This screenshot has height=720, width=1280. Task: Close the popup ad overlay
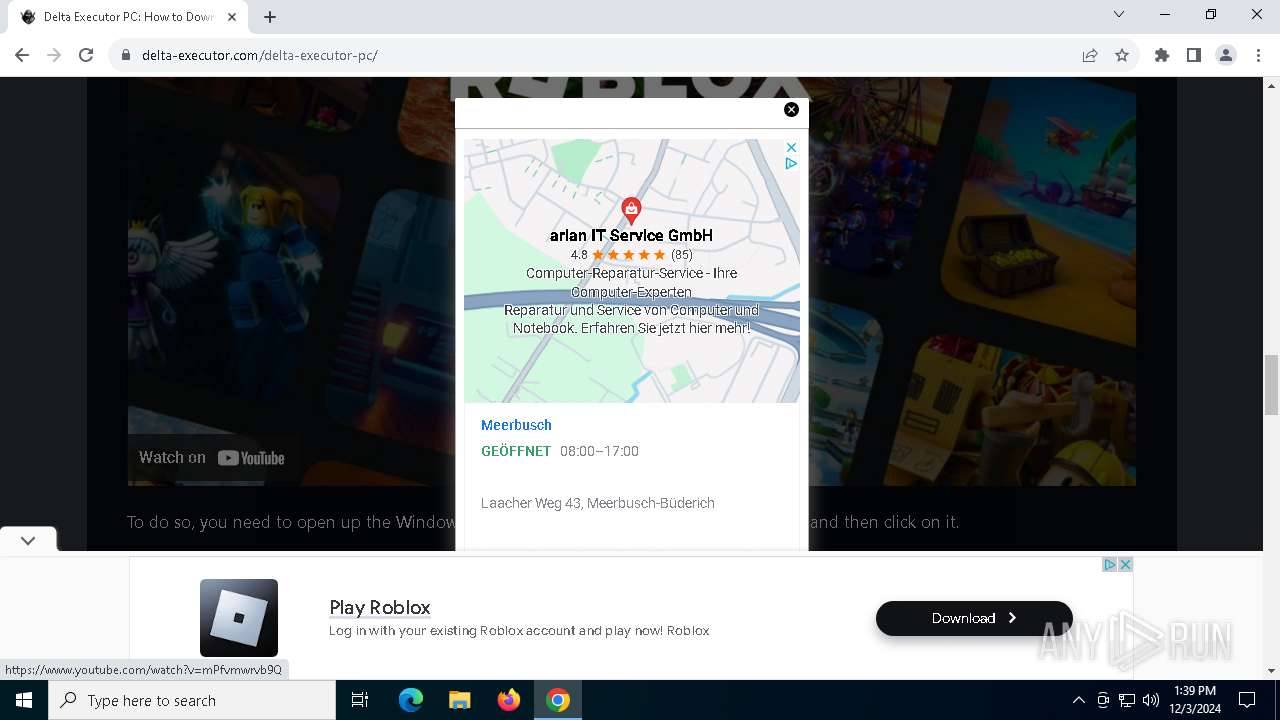(791, 110)
